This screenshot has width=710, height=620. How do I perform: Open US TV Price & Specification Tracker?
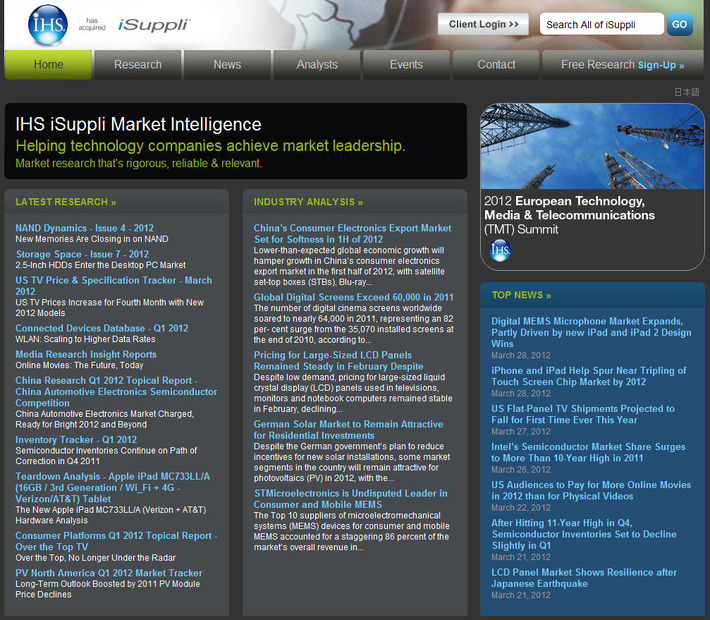(x=114, y=286)
